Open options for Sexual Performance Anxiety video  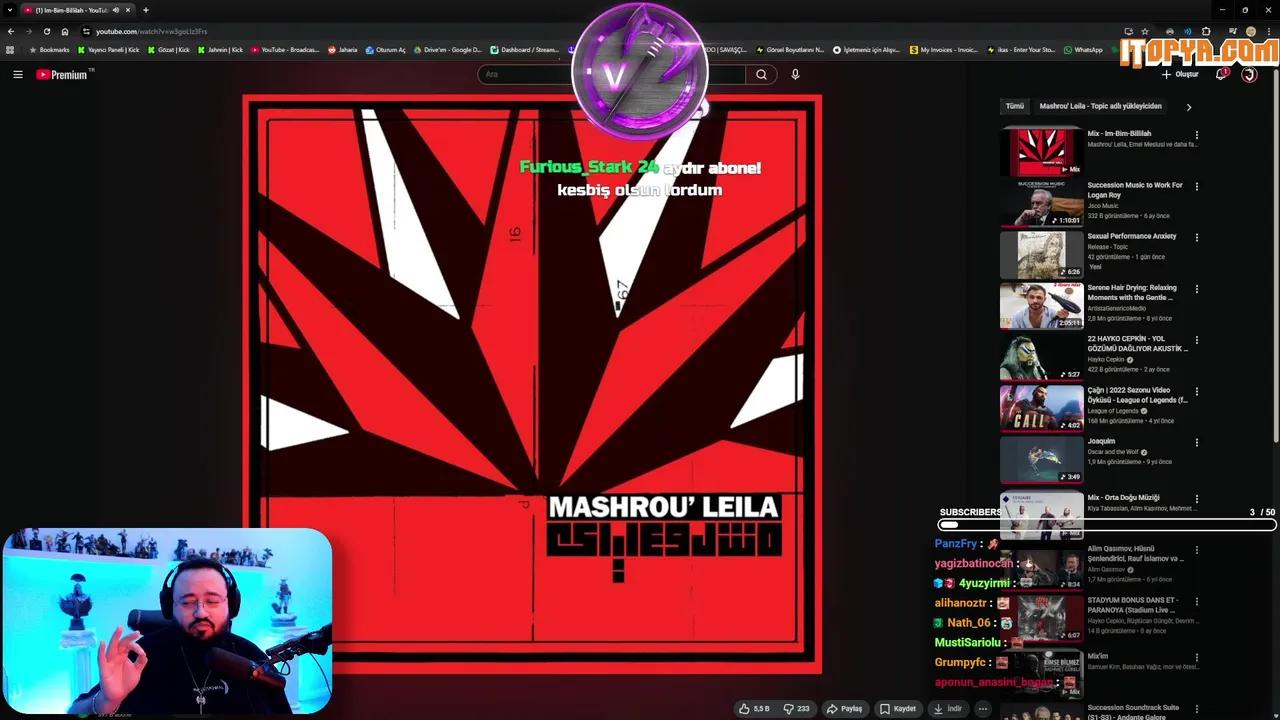point(1197,238)
